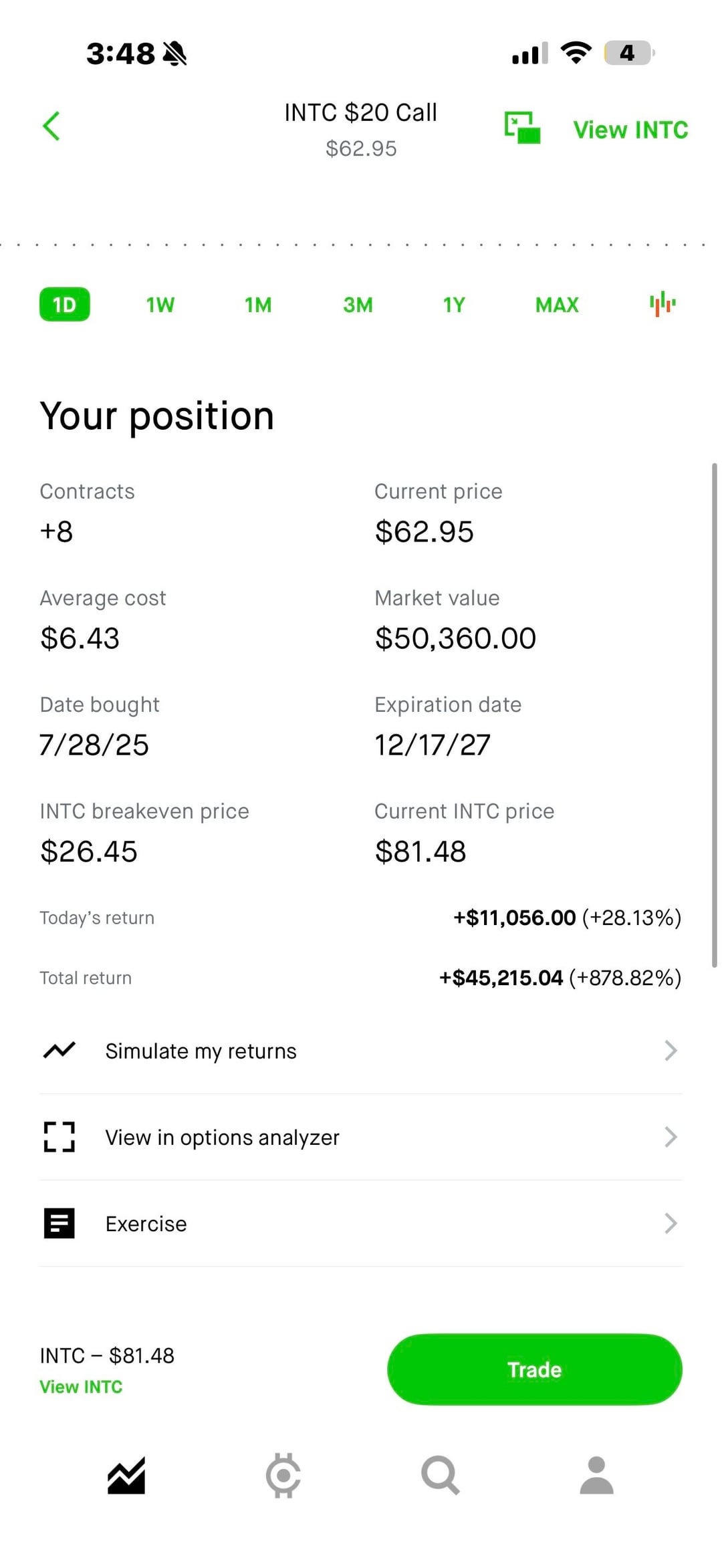This screenshot has width=722, height=1568.
Task: Tap the Exercise document icon
Action: pos(59,1223)
